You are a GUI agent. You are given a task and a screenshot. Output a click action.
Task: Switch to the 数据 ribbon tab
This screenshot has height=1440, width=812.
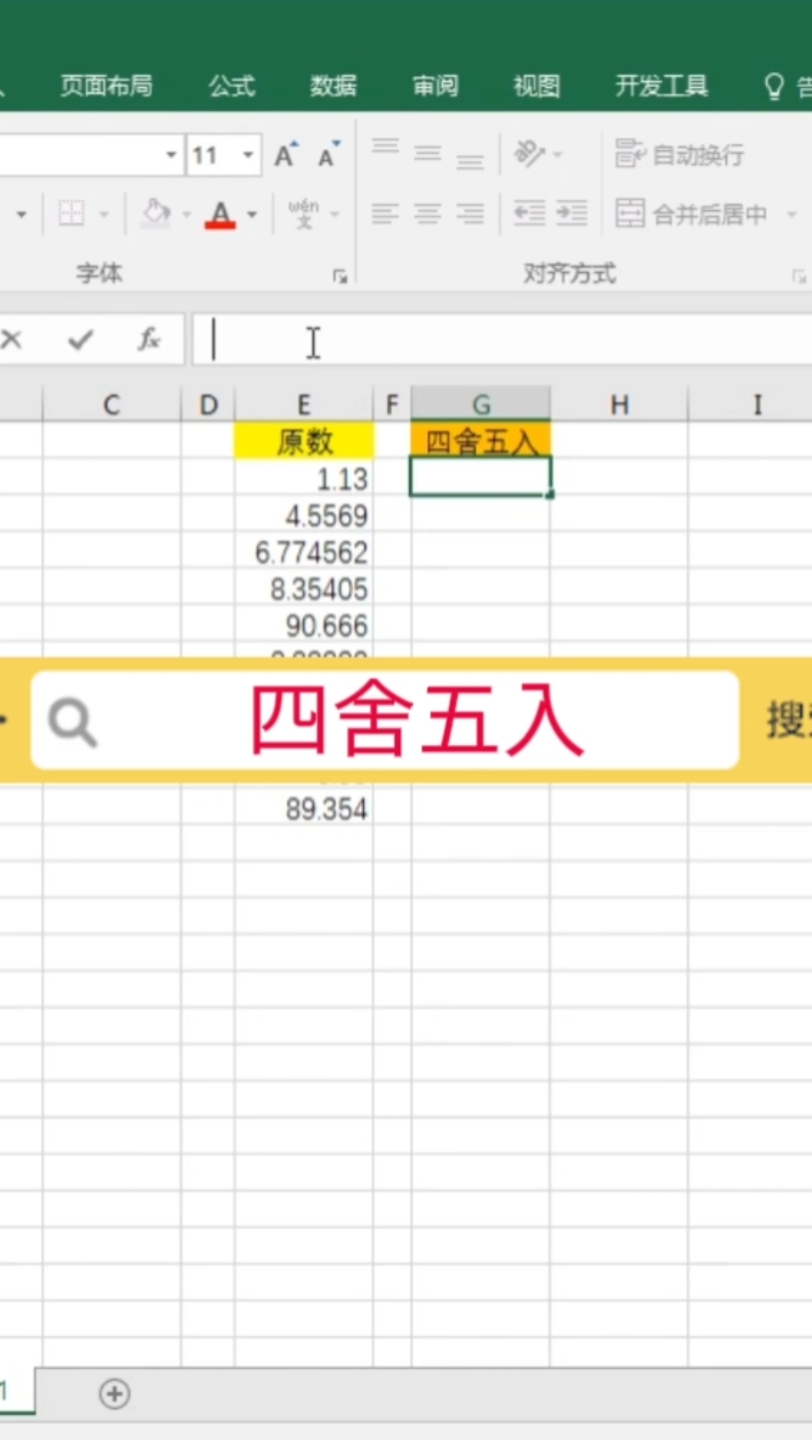point(333,86)
